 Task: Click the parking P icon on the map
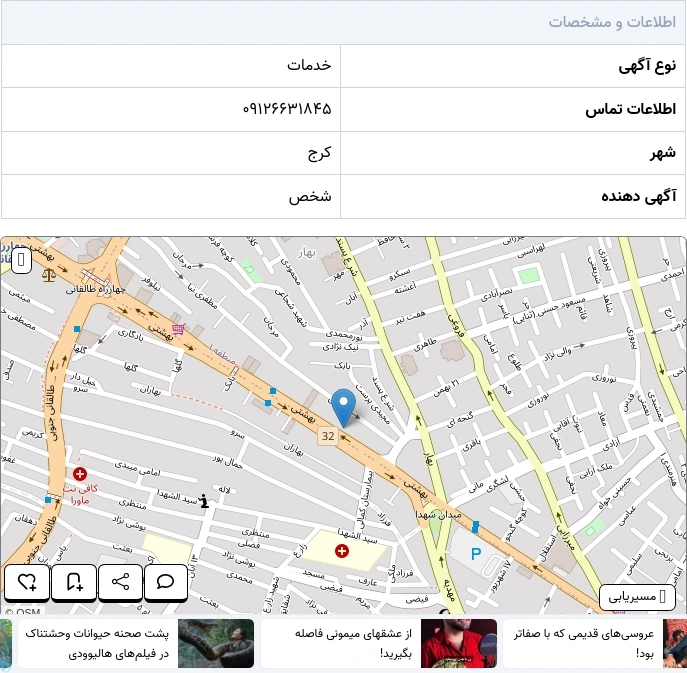click(x=476, y=554)
